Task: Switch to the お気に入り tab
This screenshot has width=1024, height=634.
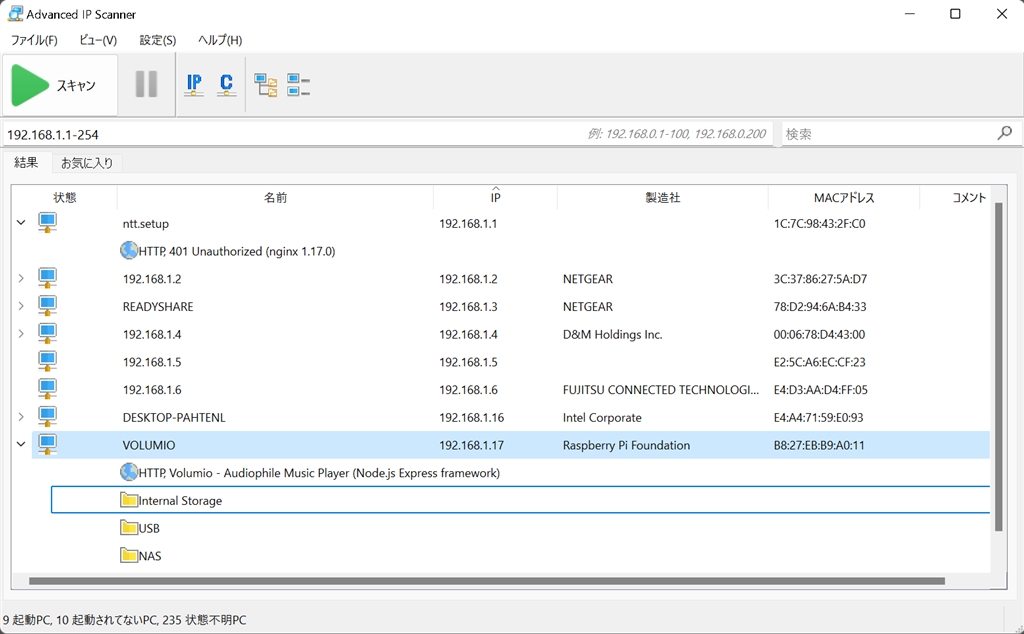Action: point(87,163)
